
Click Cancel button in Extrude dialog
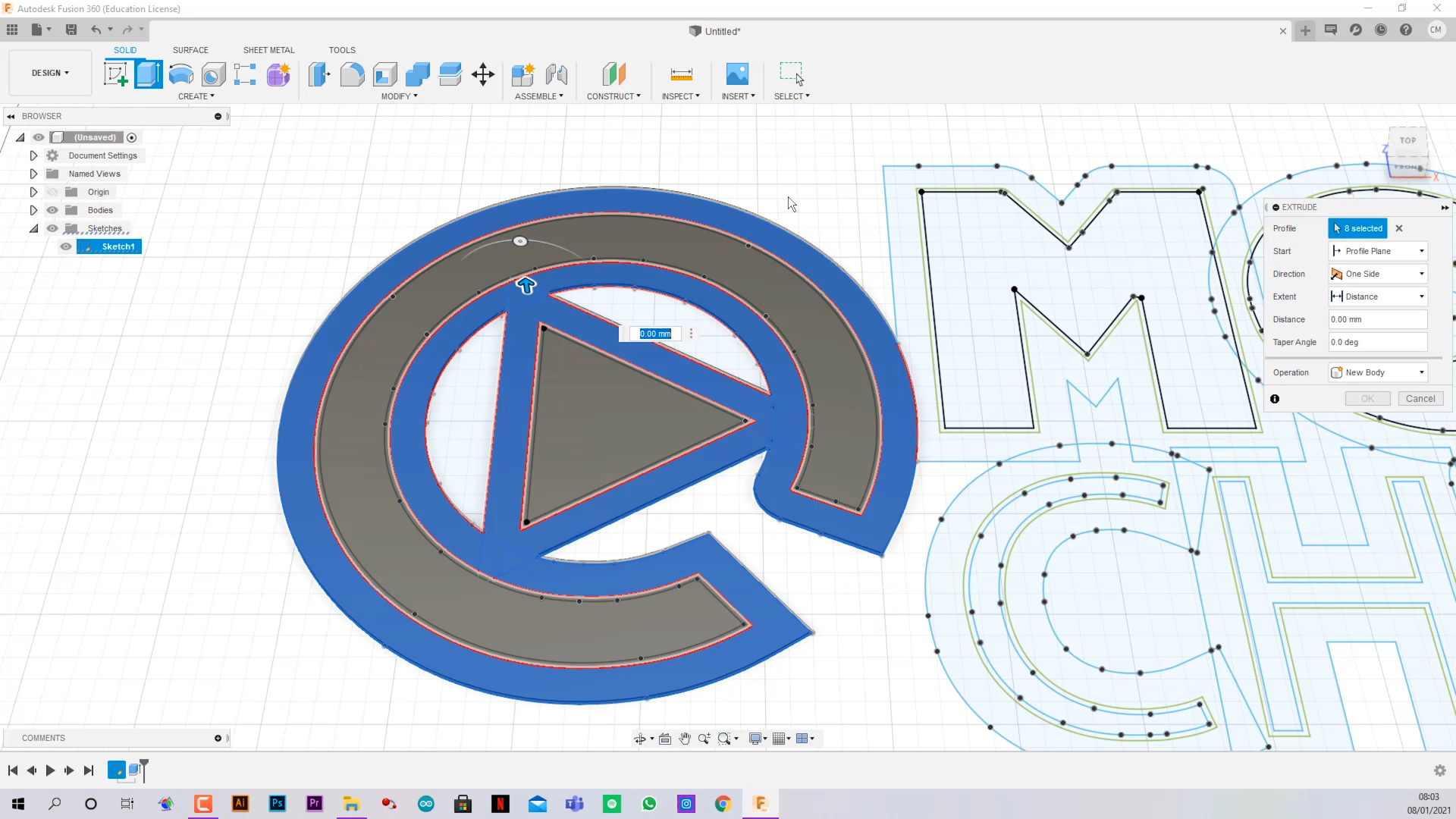[x=1420, y=398]
